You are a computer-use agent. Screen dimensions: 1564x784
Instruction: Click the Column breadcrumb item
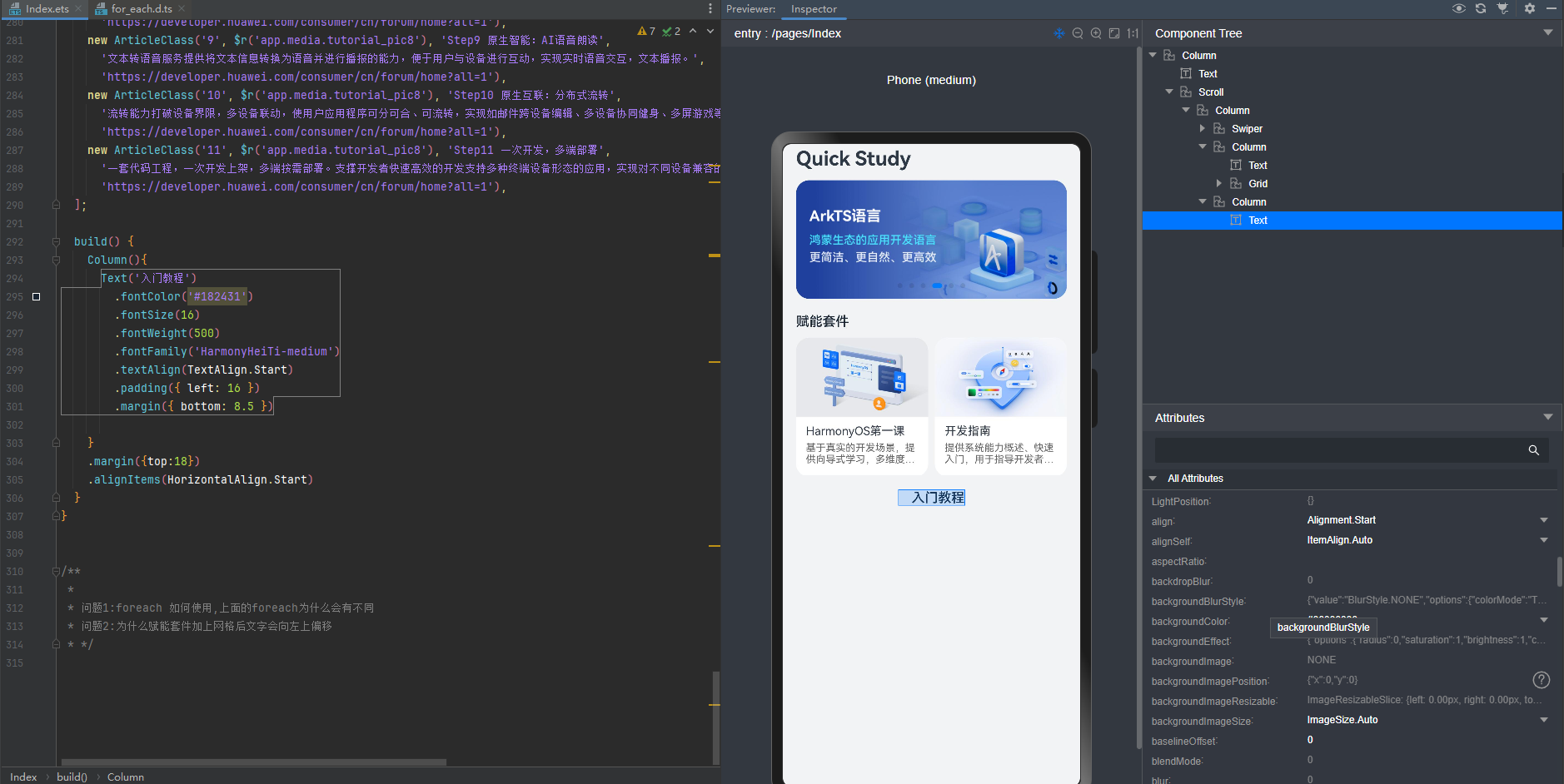126,777
